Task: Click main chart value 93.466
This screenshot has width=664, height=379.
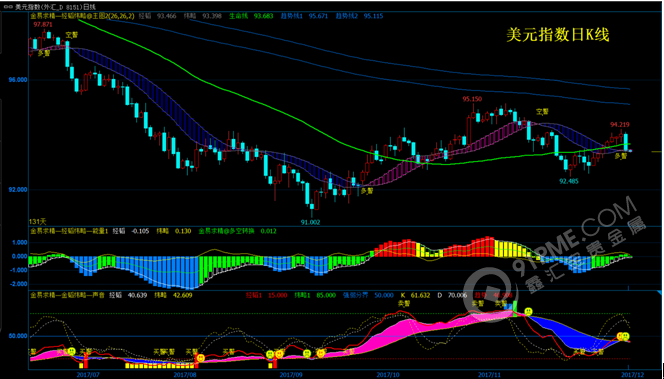Action: (x=166, y=16)
